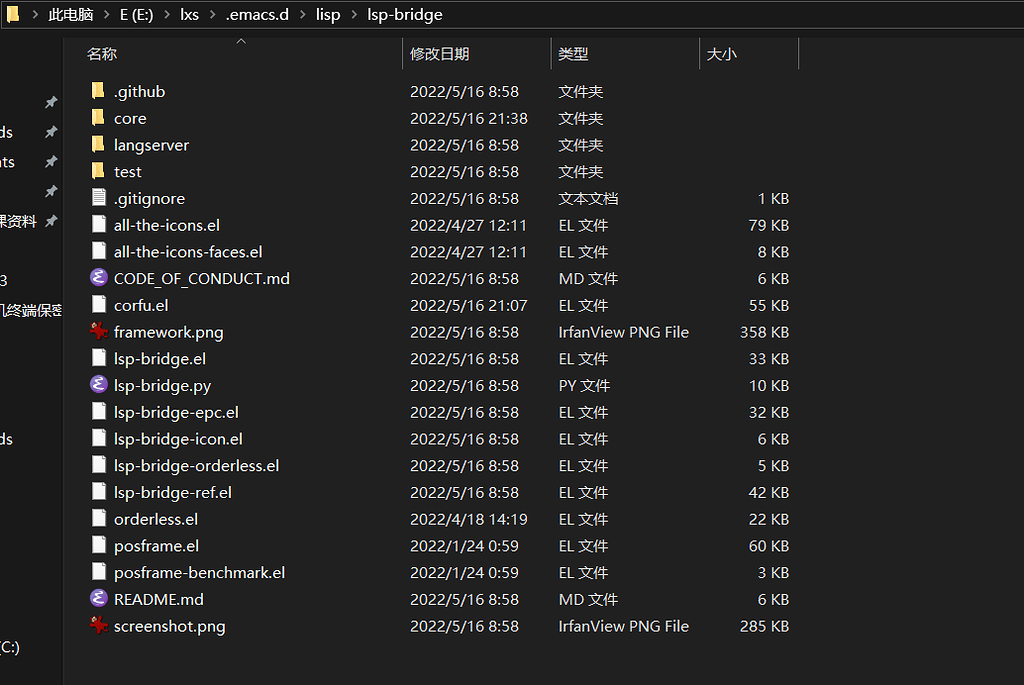Open the .gitignore text document
The image size is (1024, 685).
pyautogui.click(x=150, y=198)
